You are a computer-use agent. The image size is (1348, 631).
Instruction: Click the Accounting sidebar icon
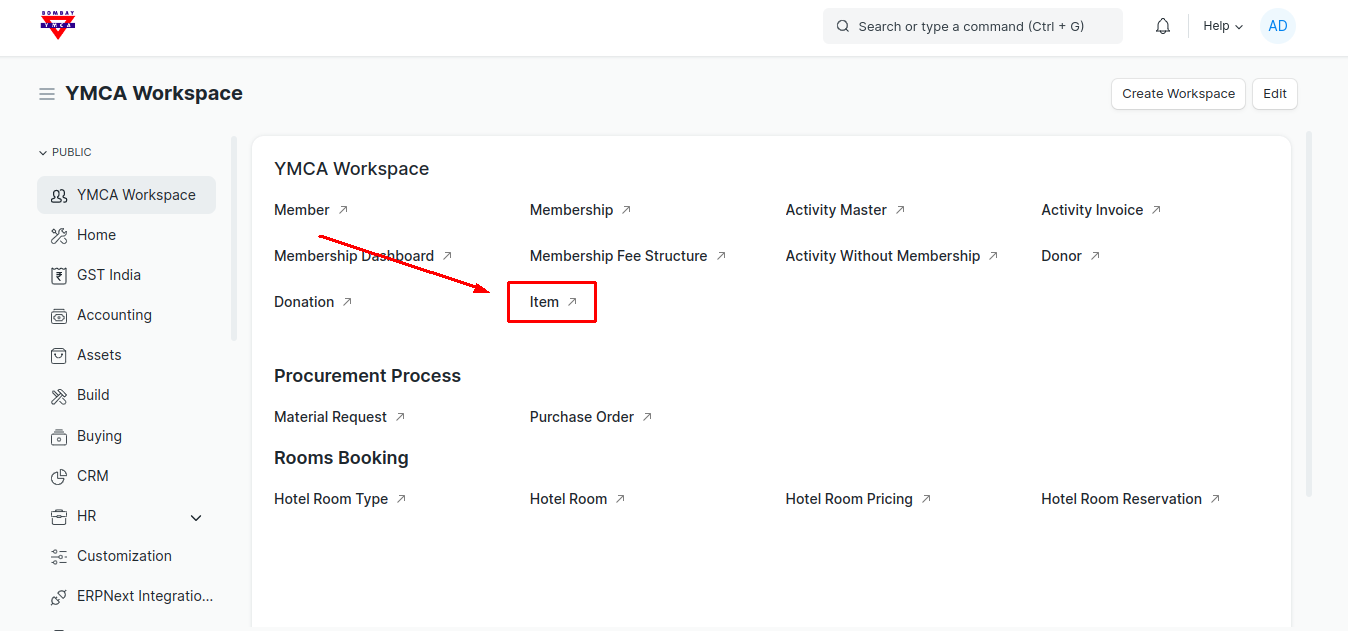point(59,315)
